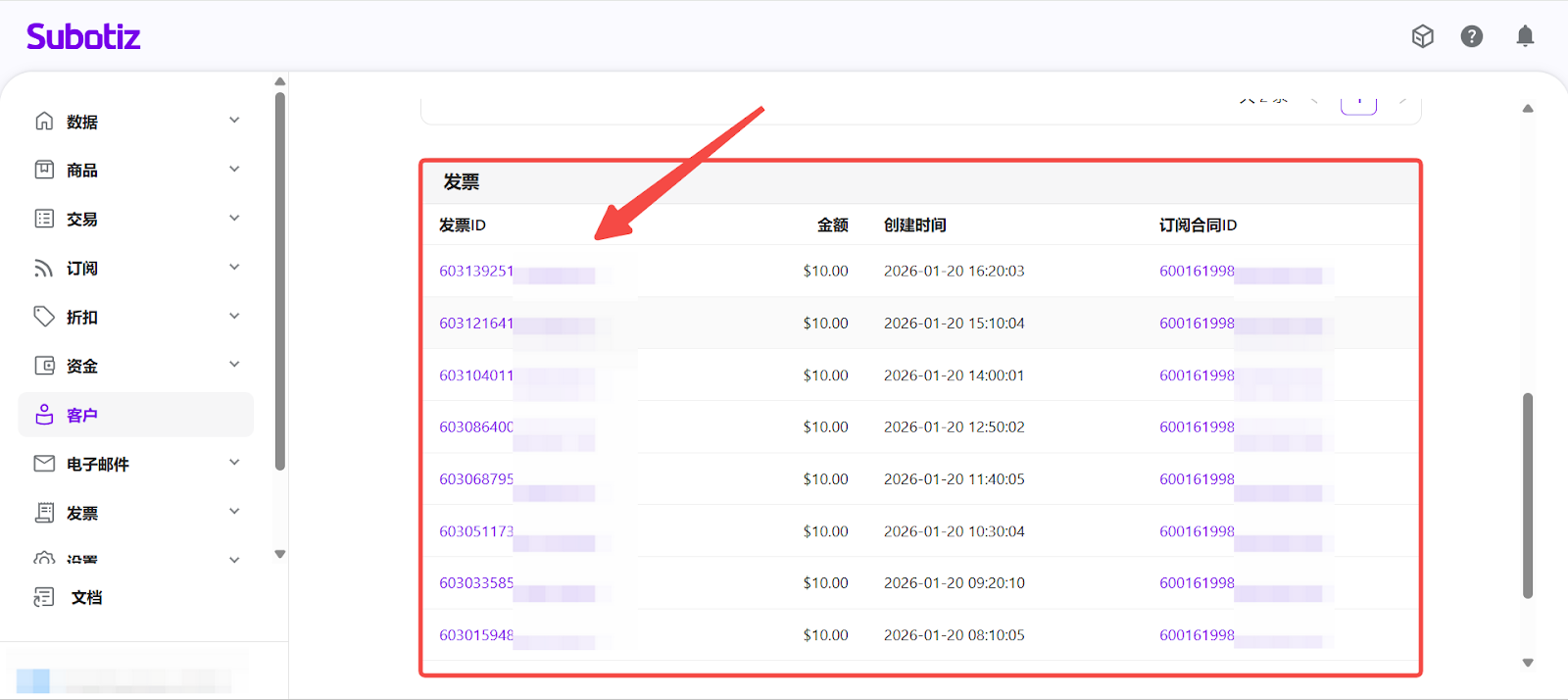The height and width of the screenshot is (700, 1568).
Task: Open invoice ID starting with 603139251
Action: (x=476, y=272)
